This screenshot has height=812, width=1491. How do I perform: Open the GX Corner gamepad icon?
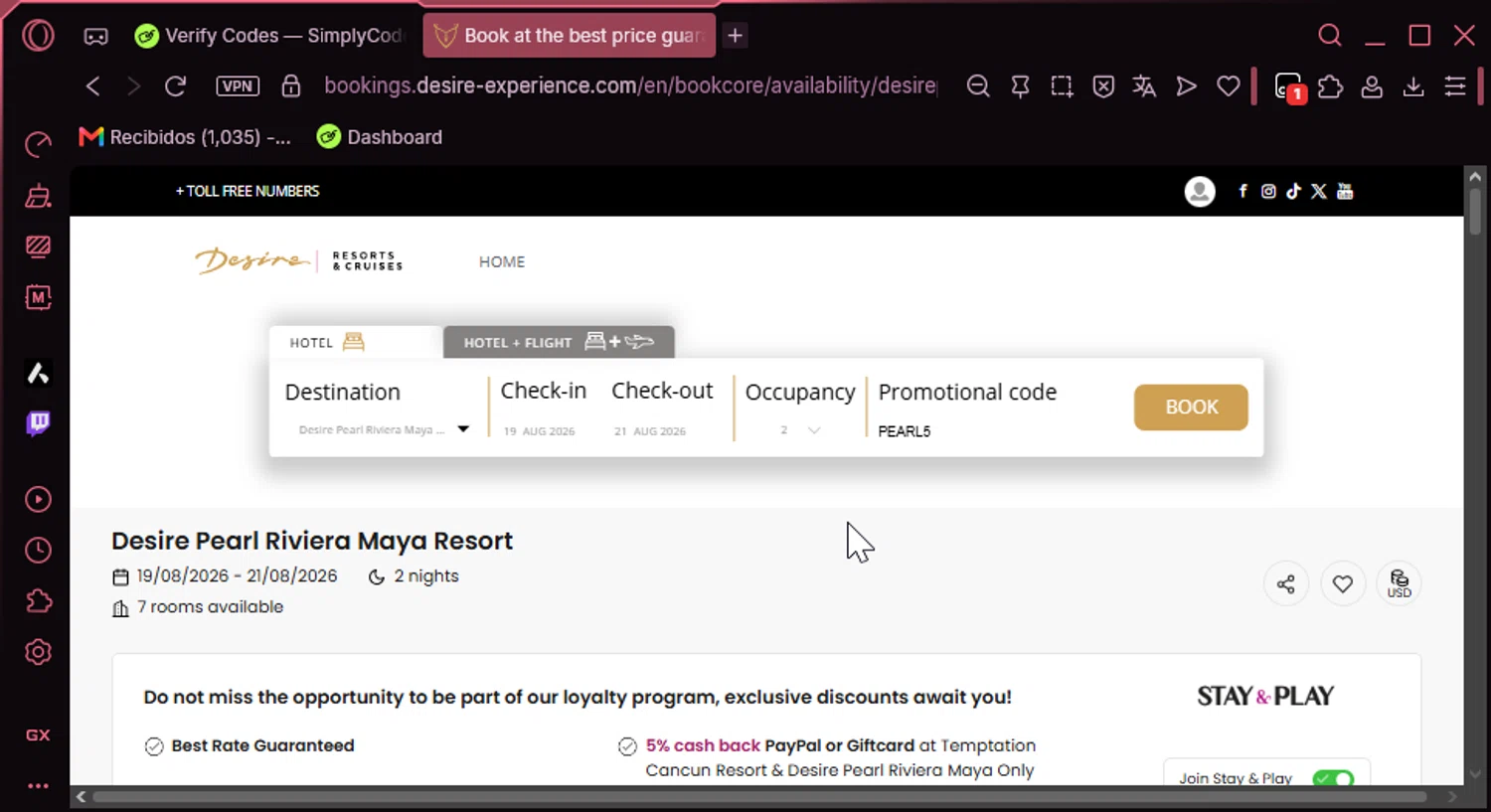tap(95, 37)
